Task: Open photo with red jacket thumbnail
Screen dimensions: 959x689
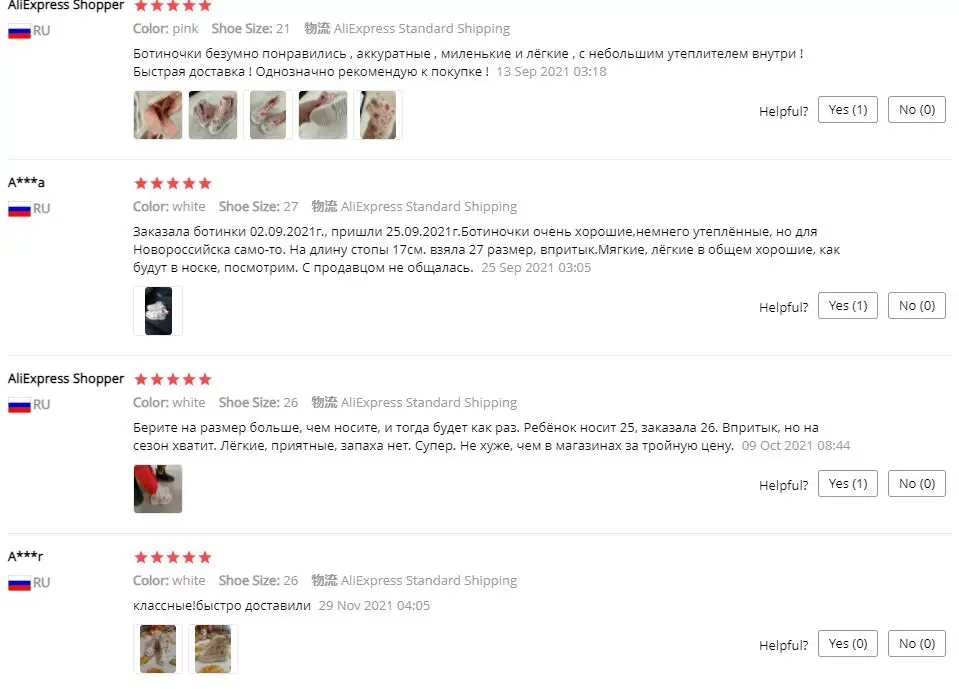Action: pos(158,488)
